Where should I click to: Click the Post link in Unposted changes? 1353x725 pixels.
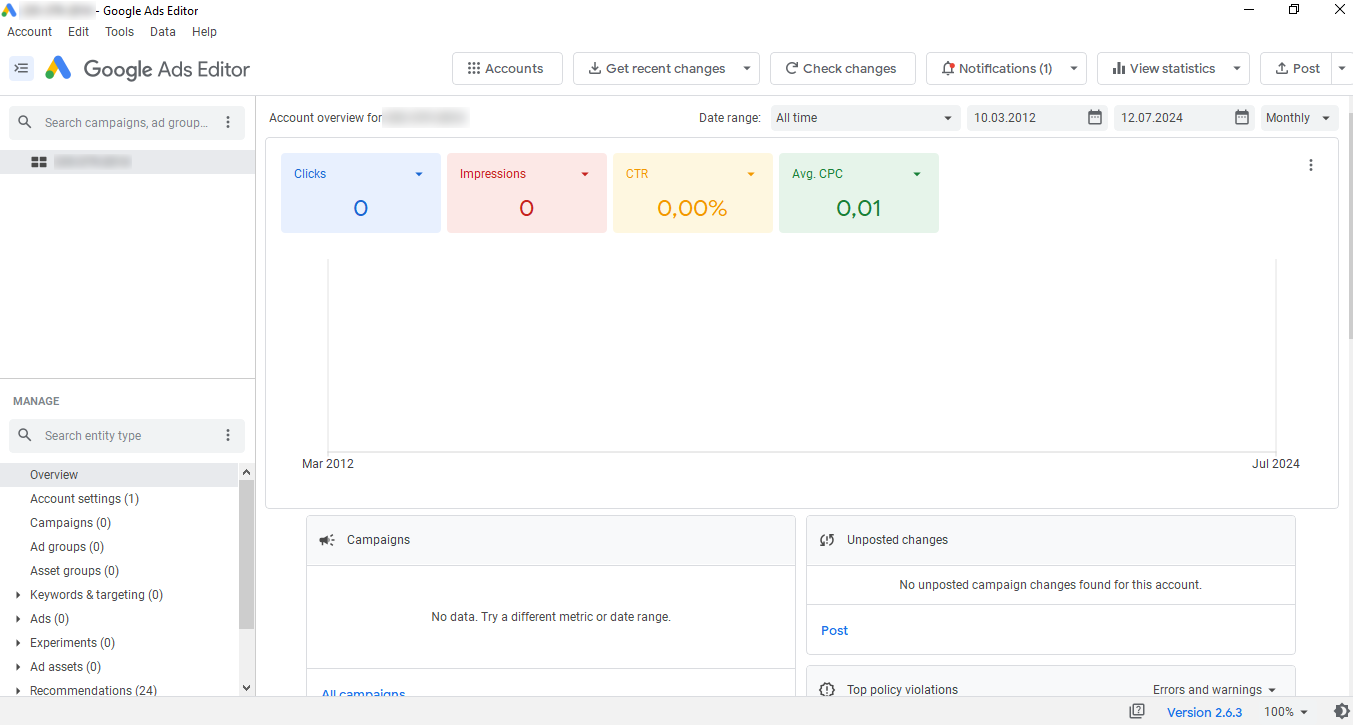point(834,631)
